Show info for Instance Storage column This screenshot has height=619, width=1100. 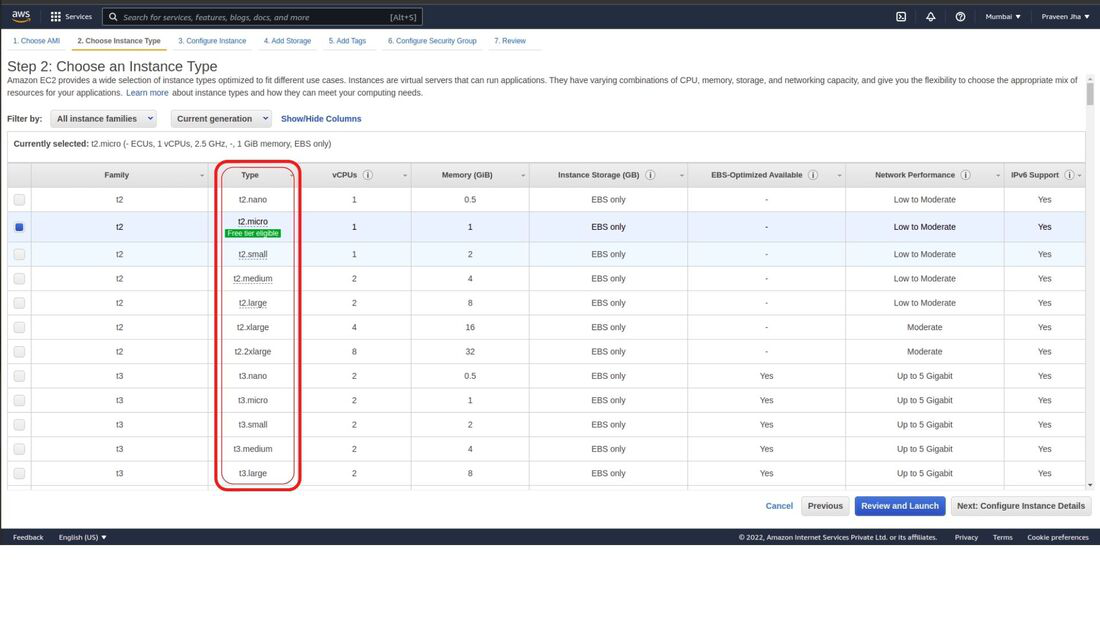650,175
